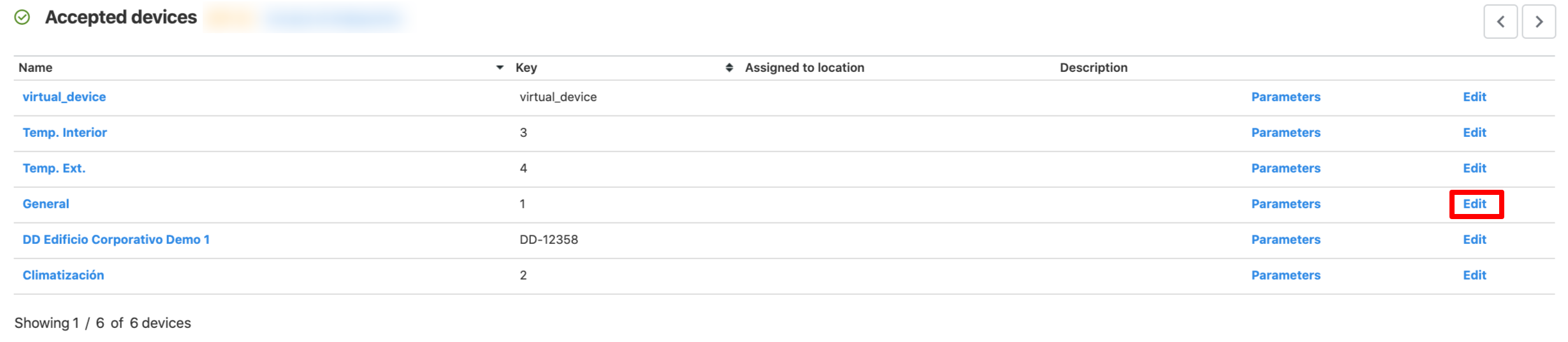Toggle sort order on Key column

(729, 68)
